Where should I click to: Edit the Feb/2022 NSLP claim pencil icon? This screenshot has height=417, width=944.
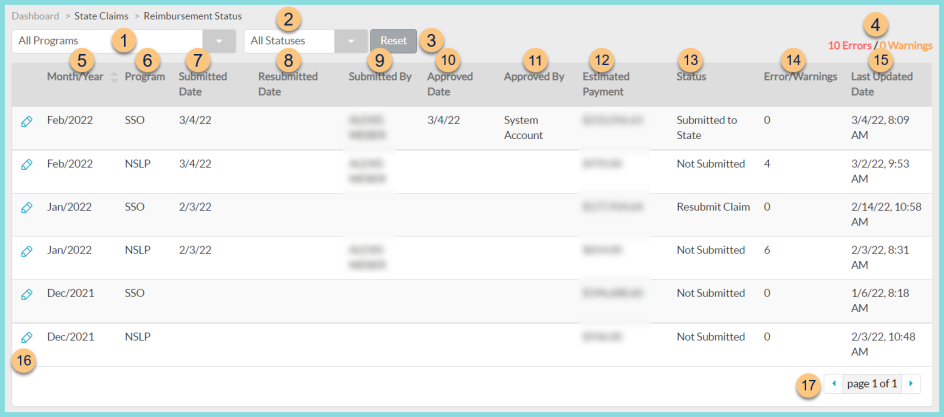[x=26, y=164]
